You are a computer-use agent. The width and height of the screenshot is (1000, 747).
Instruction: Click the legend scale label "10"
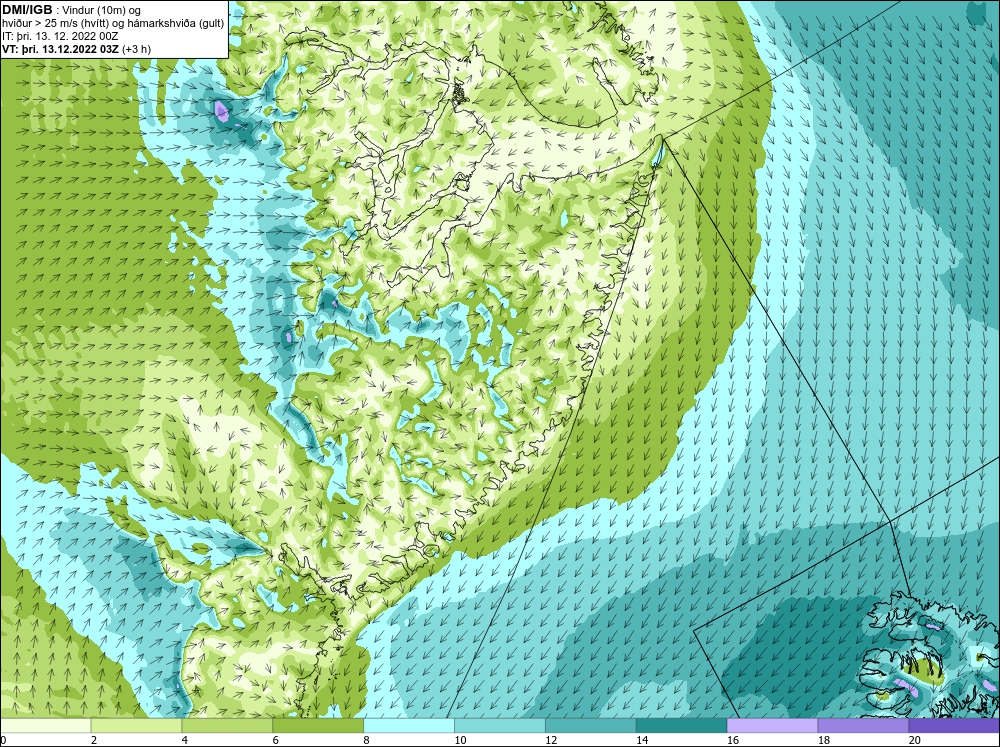click(x=460, y=740)
